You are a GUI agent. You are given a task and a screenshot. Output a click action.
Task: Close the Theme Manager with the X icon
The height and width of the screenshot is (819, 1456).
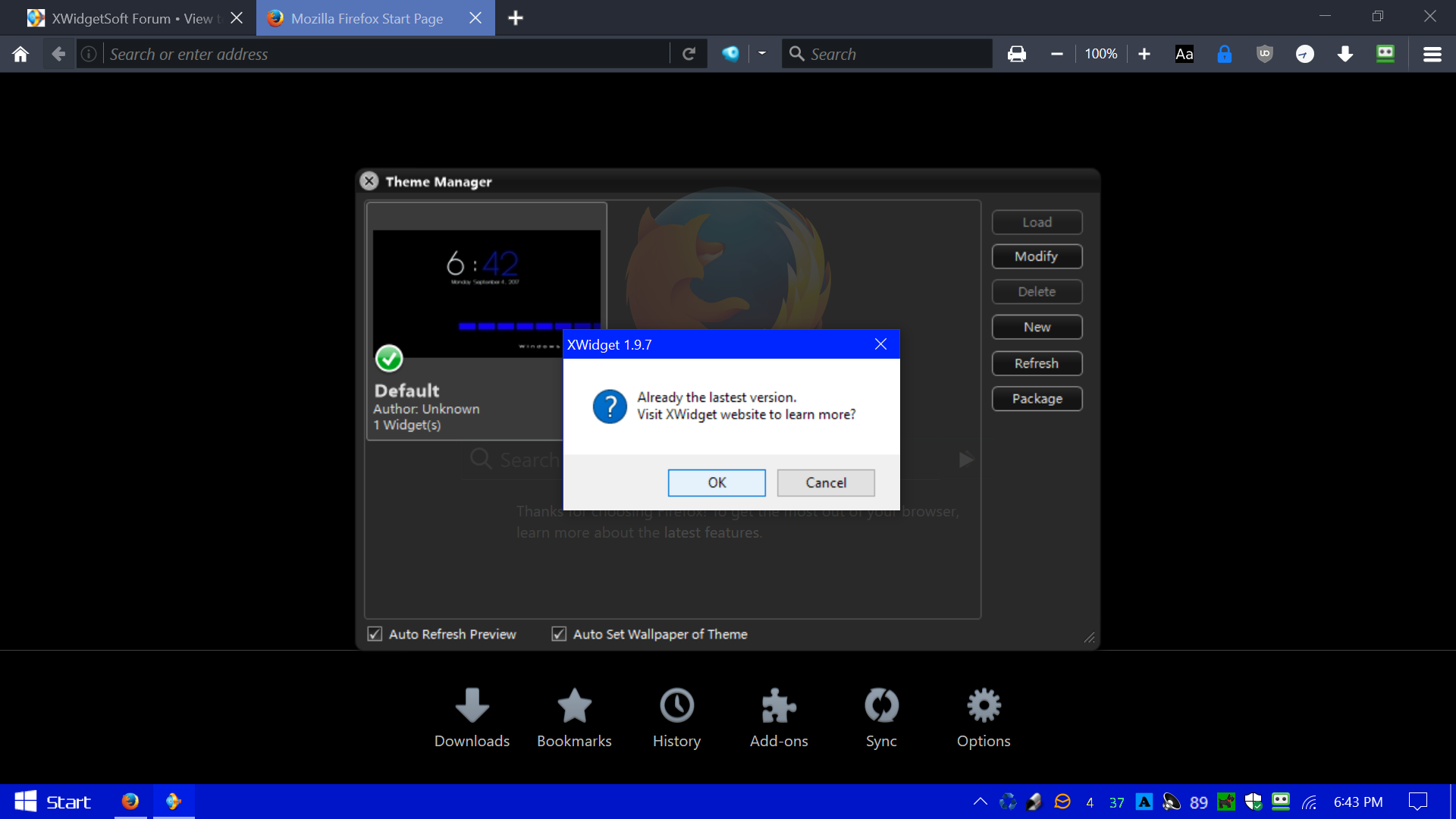point(369,180)
